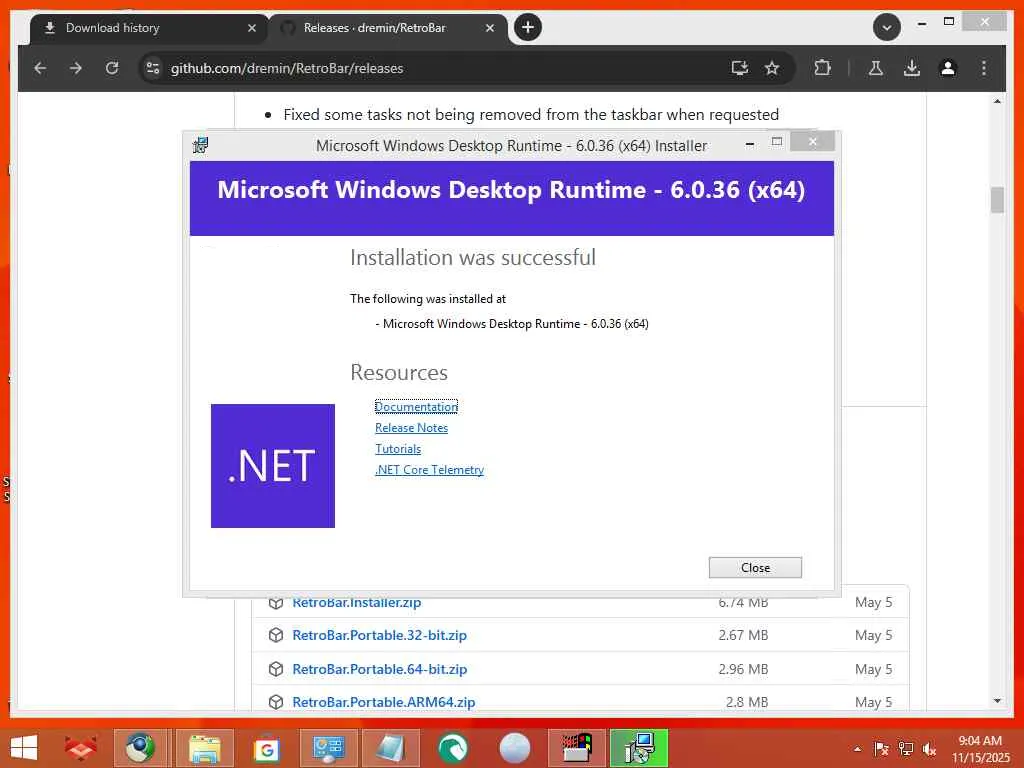Viewport: 1024px width, 768px height.
Task: Click the install app icon in address bar
Action: pyautogui.click(x=739, y=68)
